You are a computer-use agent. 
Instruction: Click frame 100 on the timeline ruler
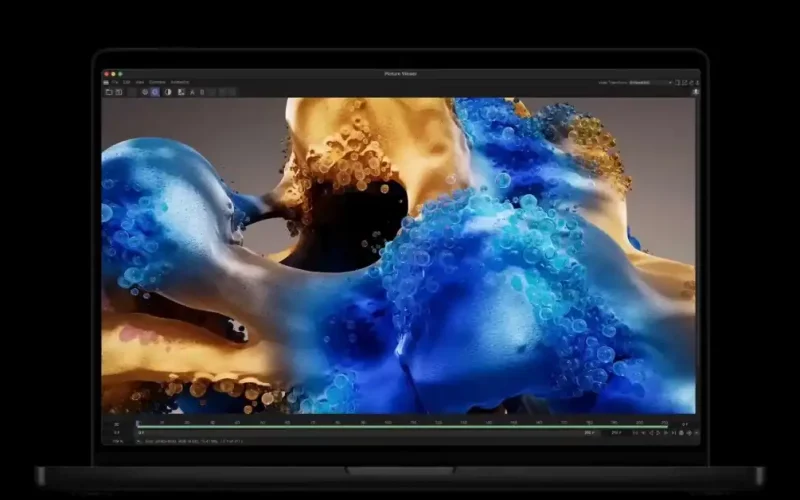point(388,422)
